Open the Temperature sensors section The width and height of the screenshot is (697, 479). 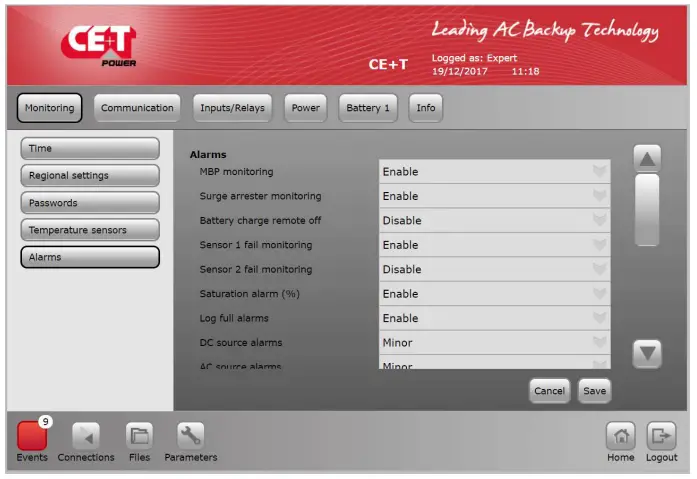90,230
